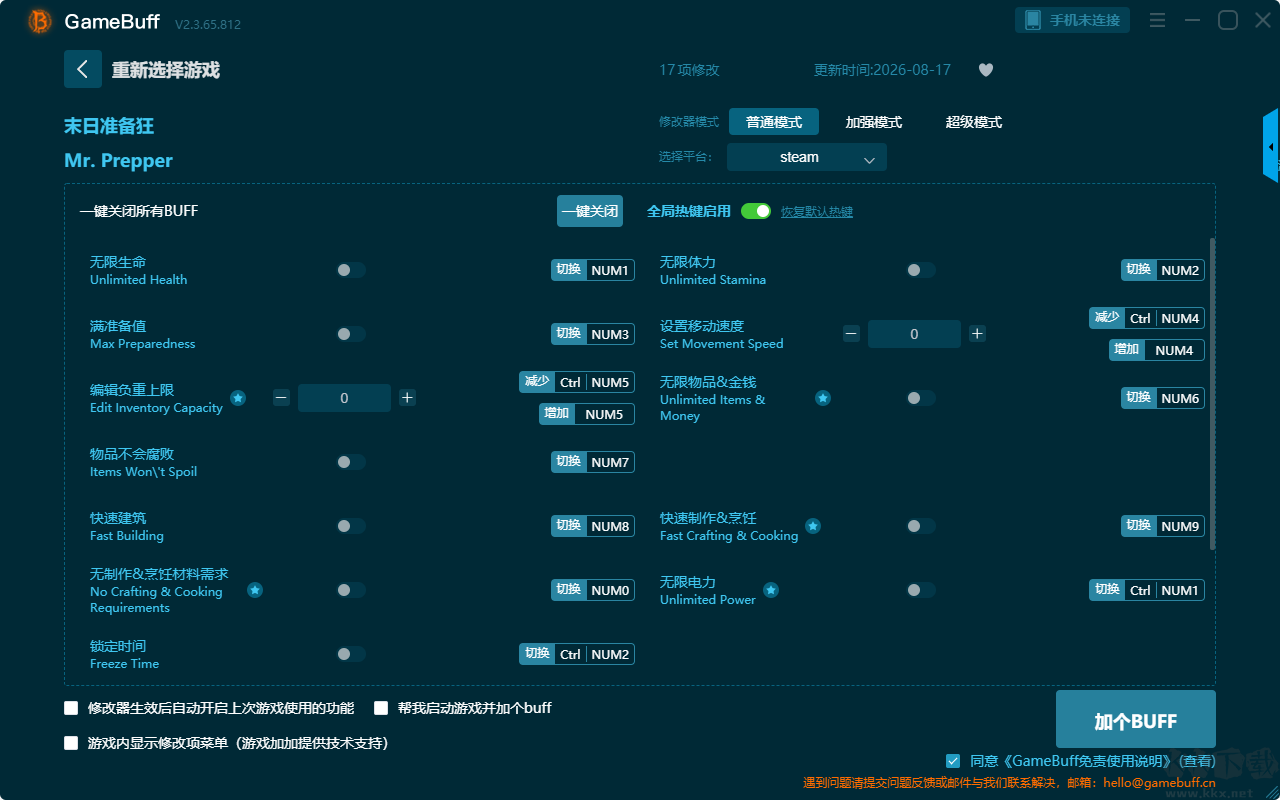Viewport: 1280px width, 800px height.
Task: Click Ctrl NUM4 decrease hotkey for Movement Speed
Action: point(1147,318)
